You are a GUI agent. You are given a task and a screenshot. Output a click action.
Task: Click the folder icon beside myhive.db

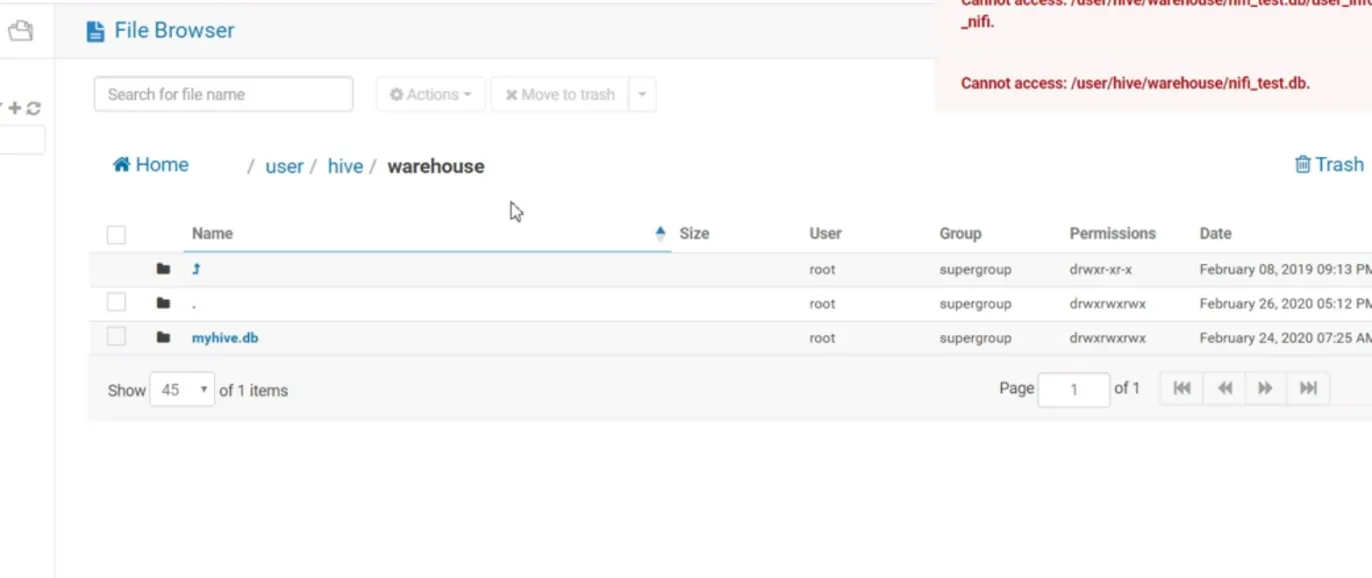point(163,337)
